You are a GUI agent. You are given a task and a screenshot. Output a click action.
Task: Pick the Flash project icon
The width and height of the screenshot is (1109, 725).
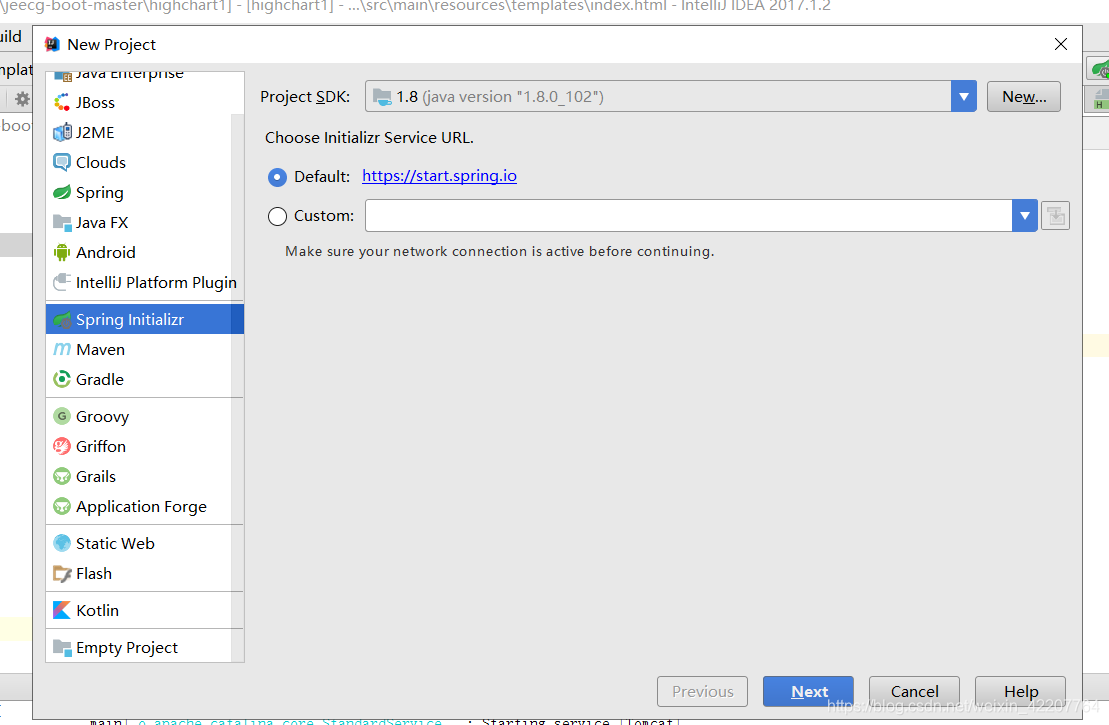click(62, 574)
